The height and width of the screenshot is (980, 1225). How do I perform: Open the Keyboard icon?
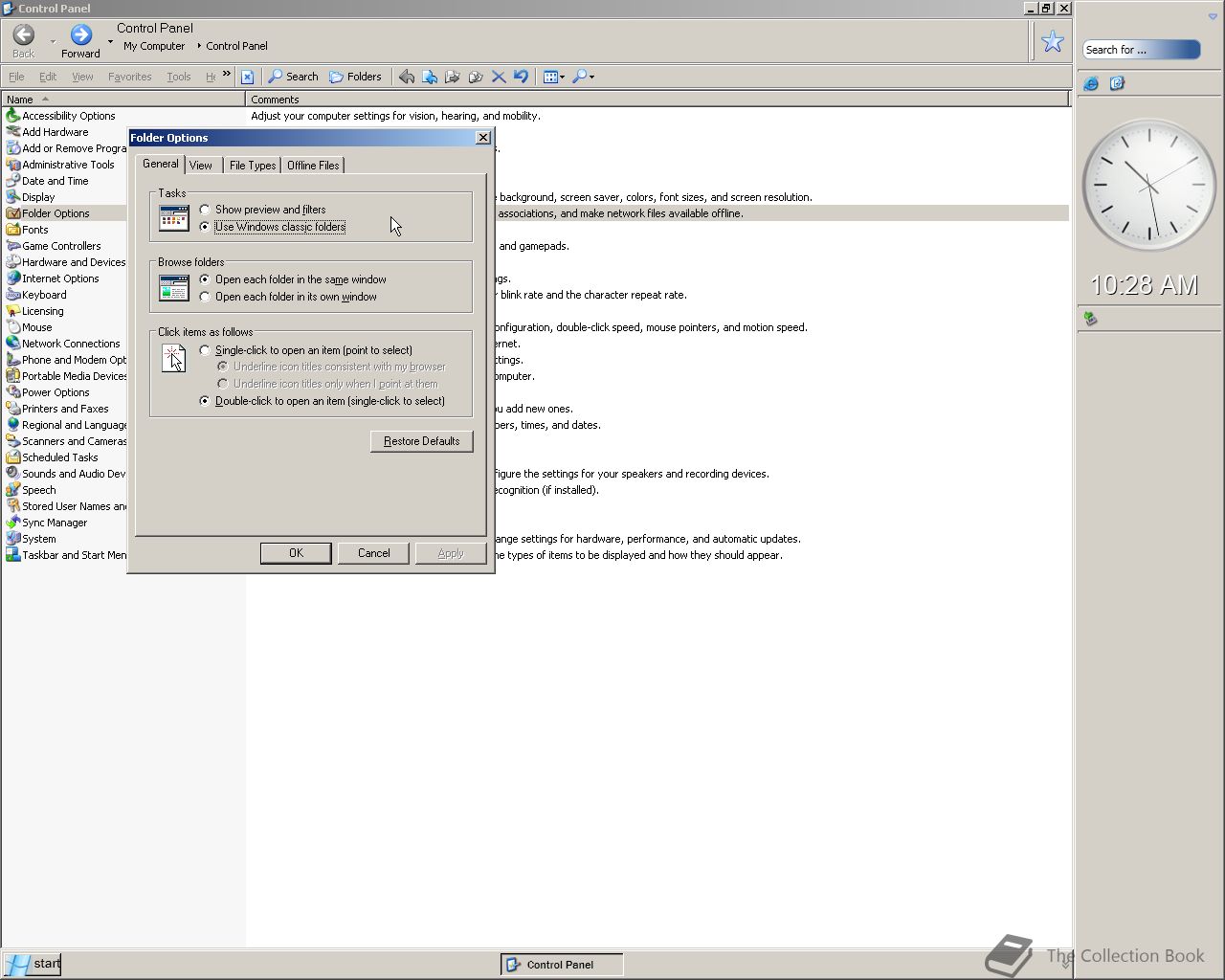pyautogui.click(x=13, y=295)
